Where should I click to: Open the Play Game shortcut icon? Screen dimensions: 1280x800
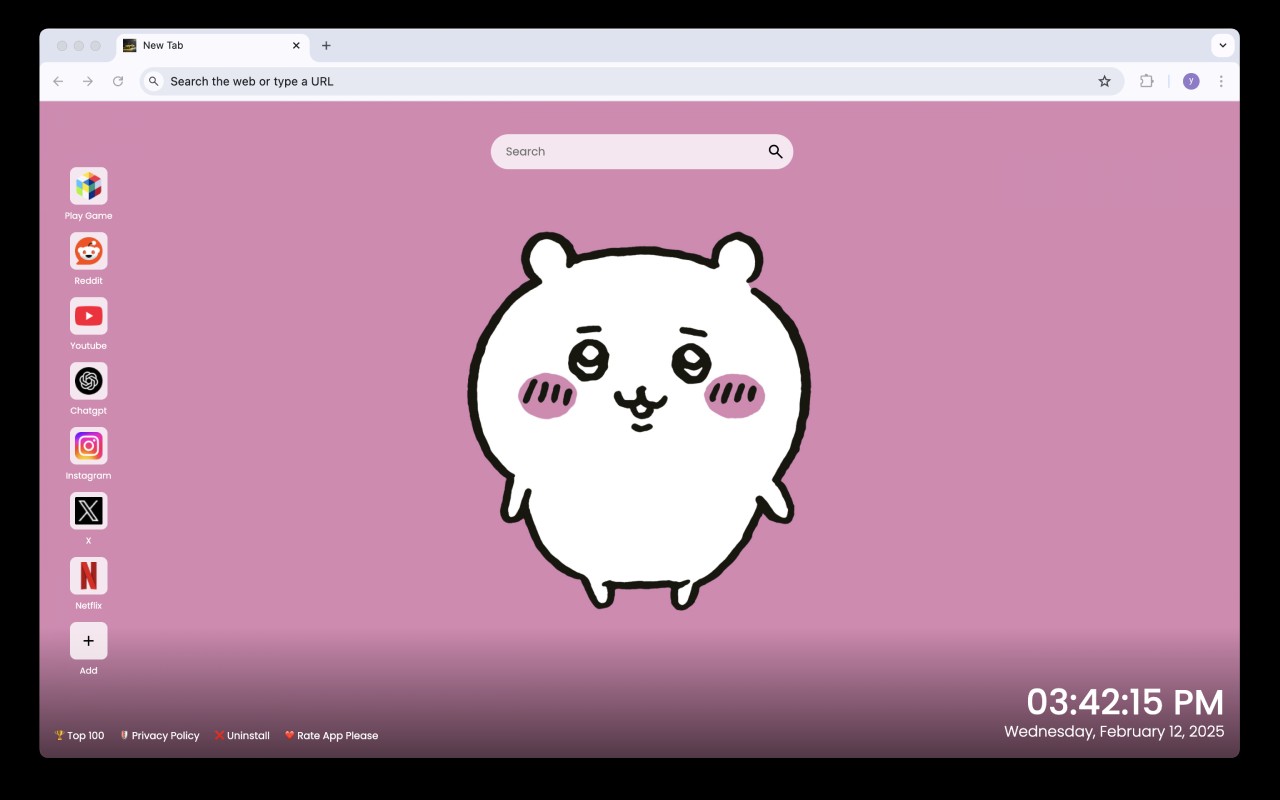pos(88,186)
